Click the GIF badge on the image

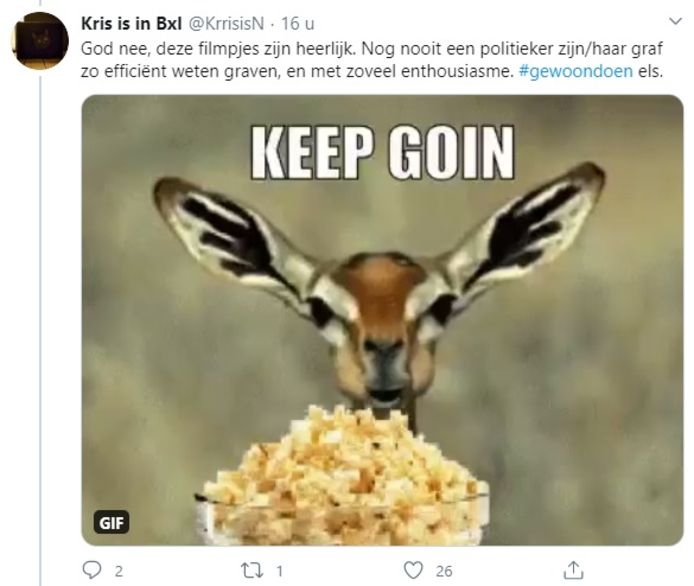111,522
